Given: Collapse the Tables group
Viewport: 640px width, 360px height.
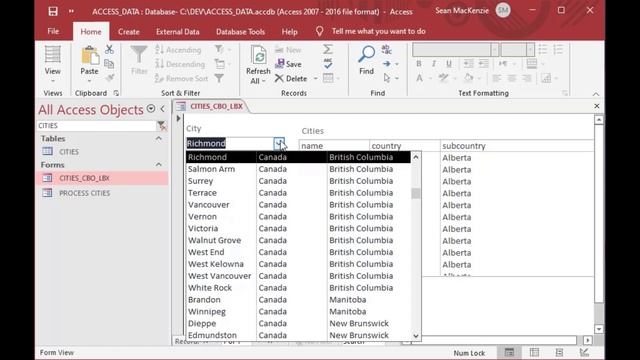Looking at the screenshot, I should (159, 139).
